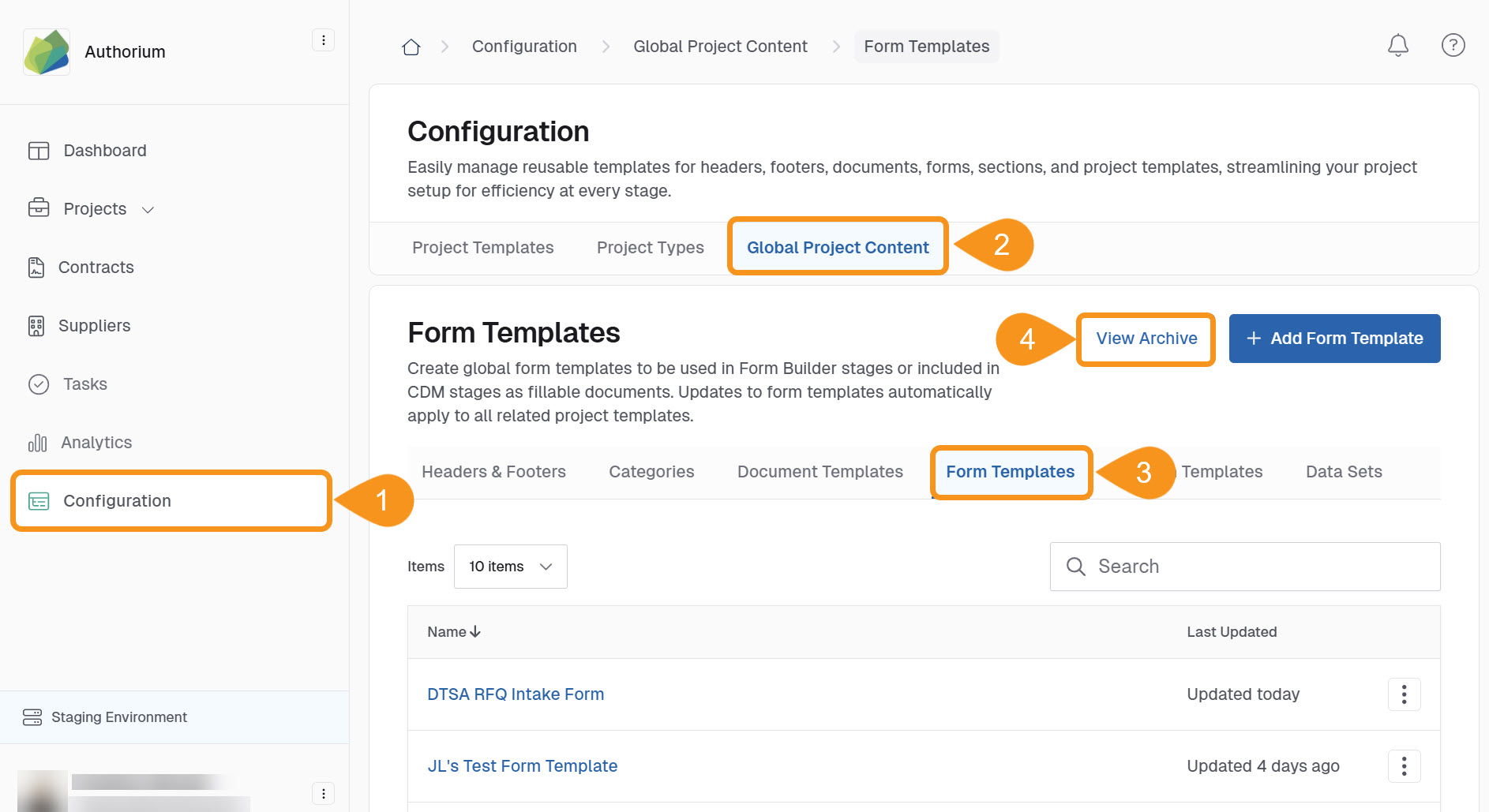Open the notifications bell
The image size is (1489, 812).
click(x=1397, y=45)
